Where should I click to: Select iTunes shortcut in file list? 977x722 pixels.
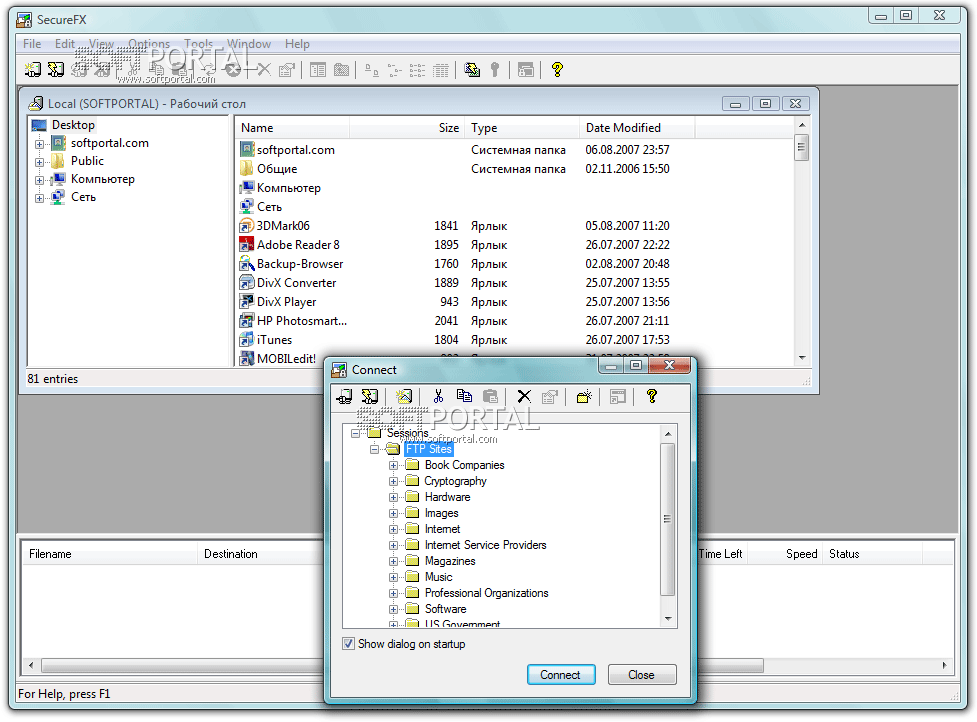click(274, 340)
